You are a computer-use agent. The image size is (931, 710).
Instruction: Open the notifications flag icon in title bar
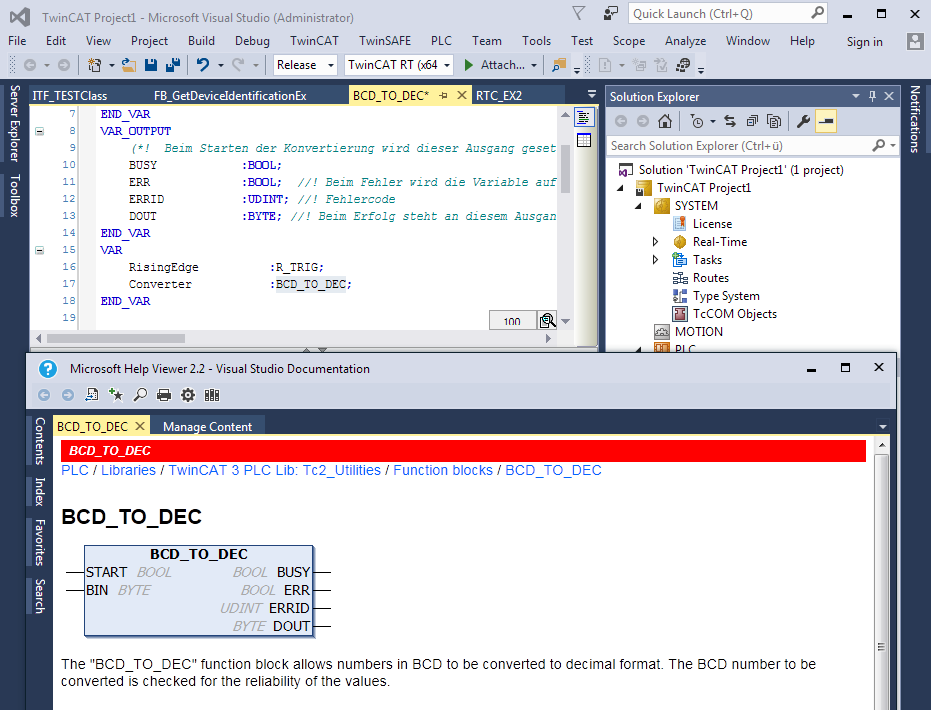(x=578, y=13)
